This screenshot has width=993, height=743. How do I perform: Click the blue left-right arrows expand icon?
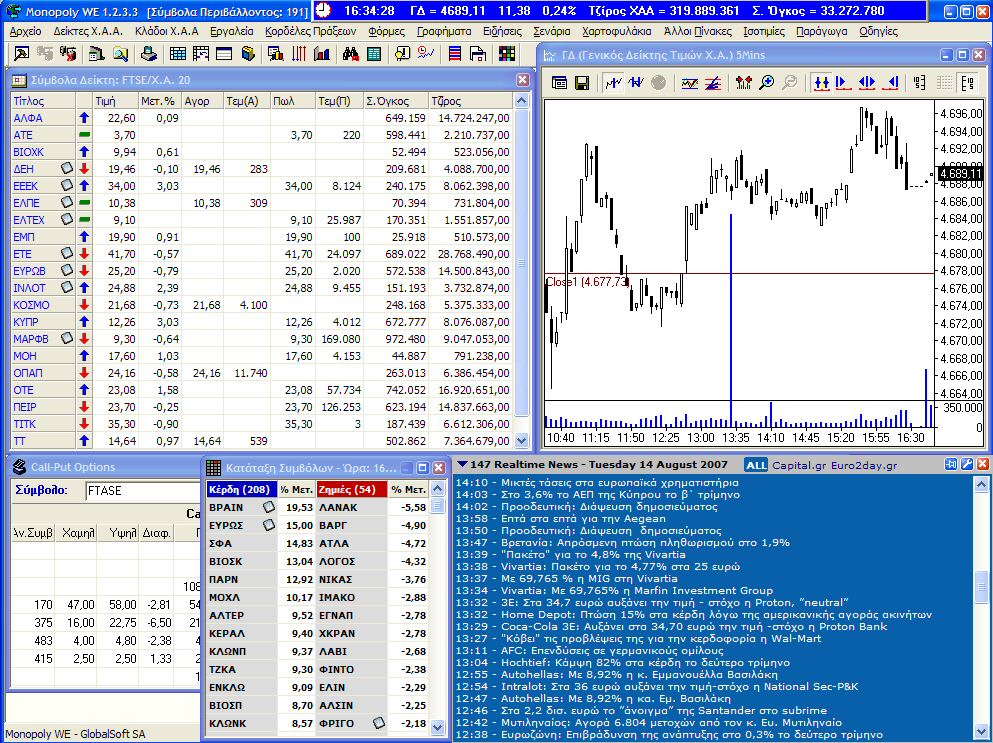pyautogui.click(x=867, y=82)
